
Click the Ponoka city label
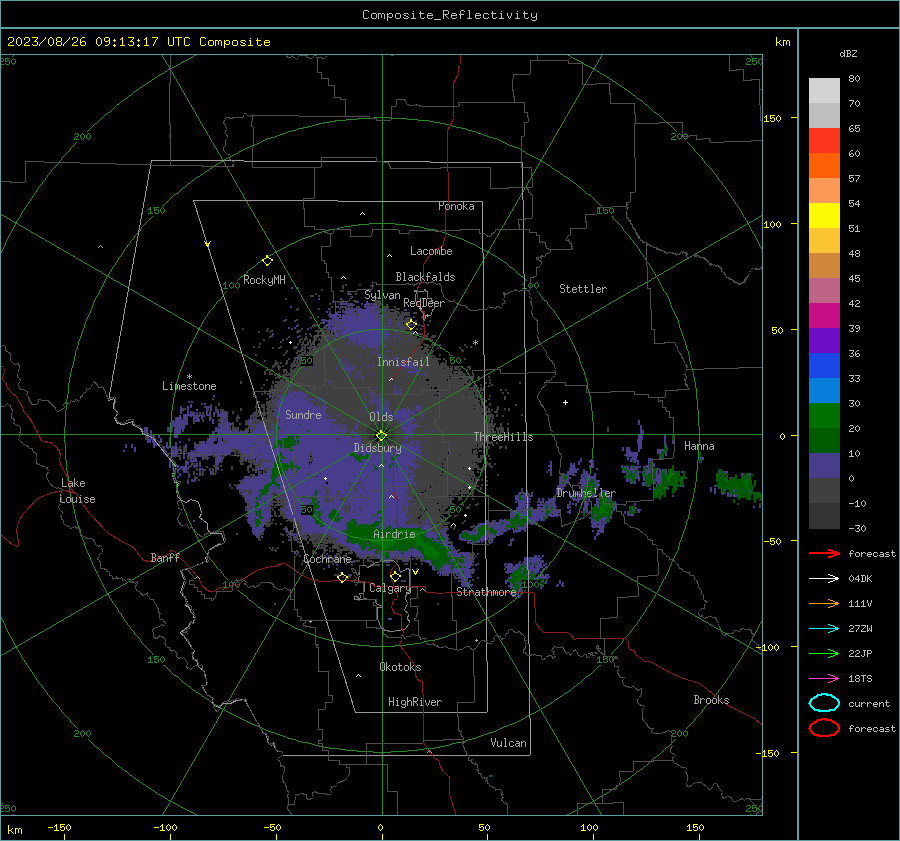pos(456,206)
